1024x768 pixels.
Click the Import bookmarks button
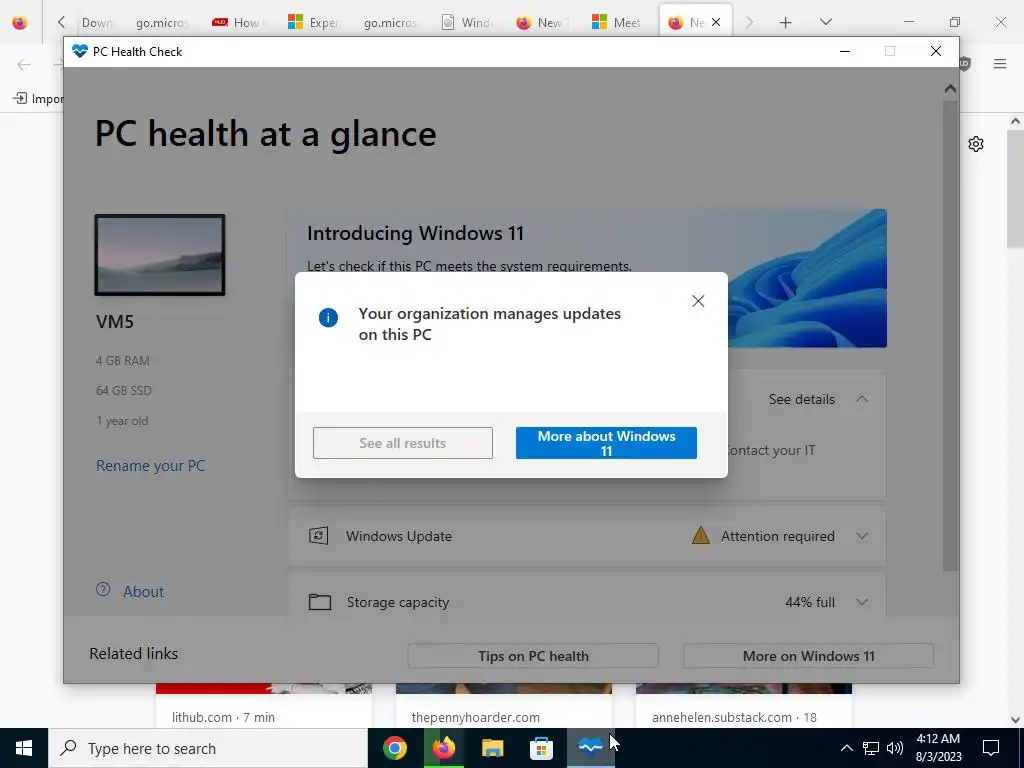click(x=38, y=99)
